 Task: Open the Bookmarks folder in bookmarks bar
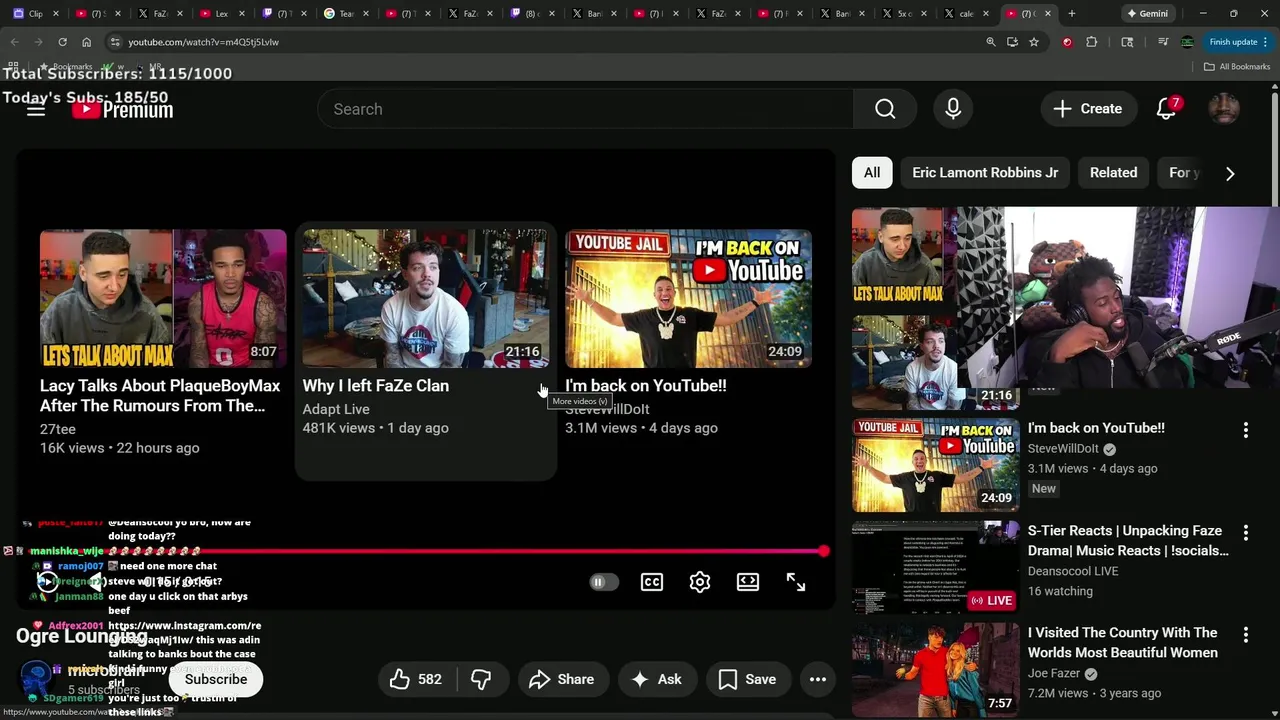[66, 66]
